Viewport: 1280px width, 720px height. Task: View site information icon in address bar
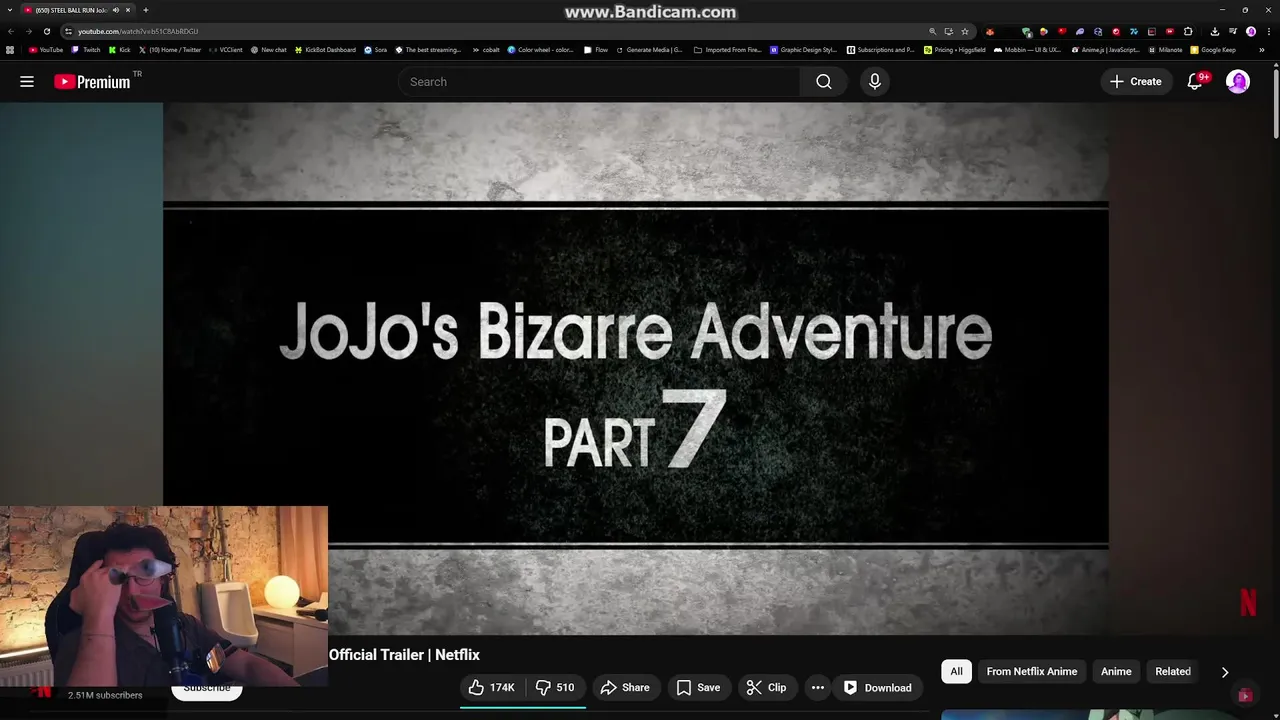coord(68,31)
